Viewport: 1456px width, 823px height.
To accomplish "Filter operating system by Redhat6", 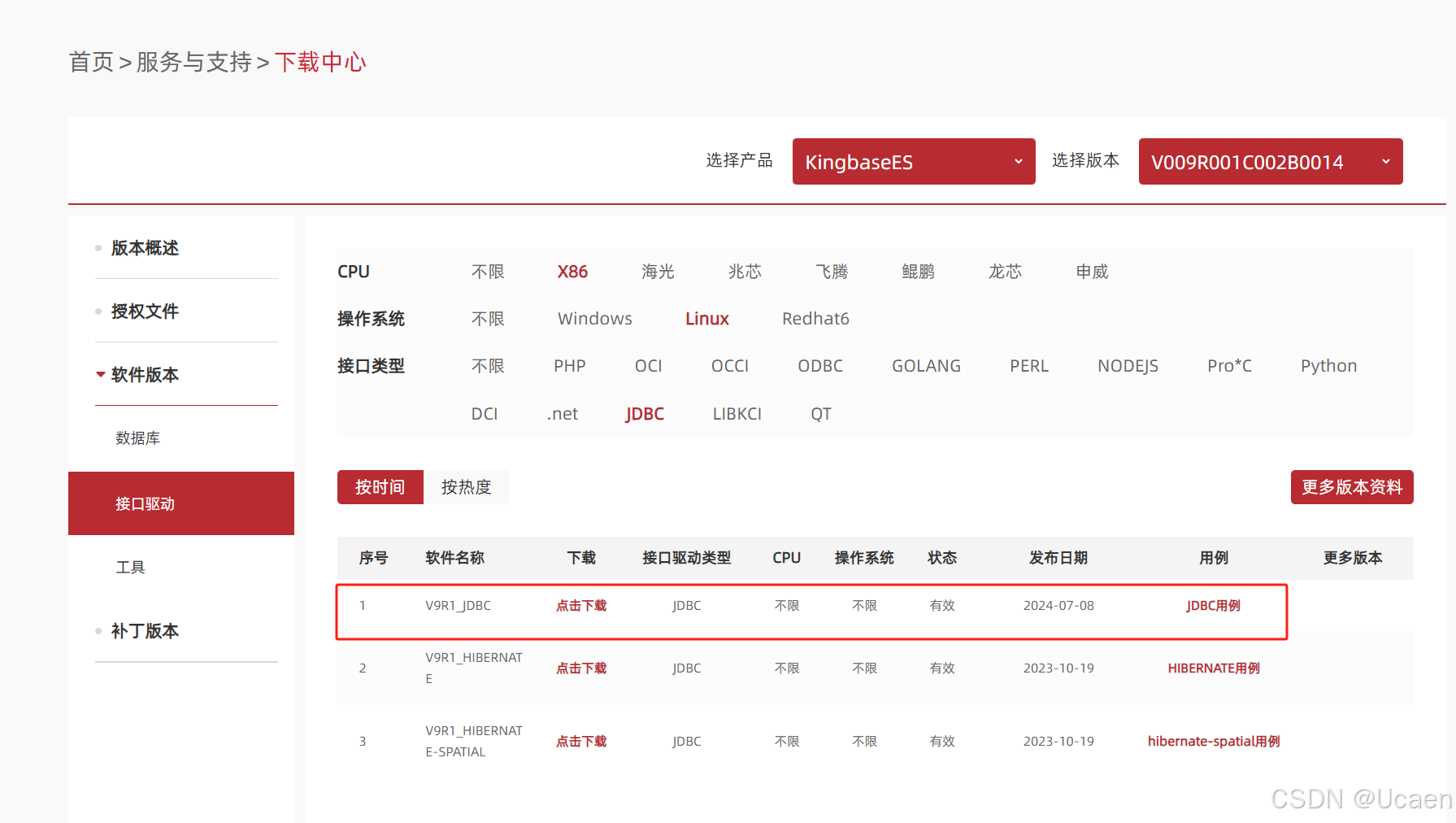I will 815,319.
